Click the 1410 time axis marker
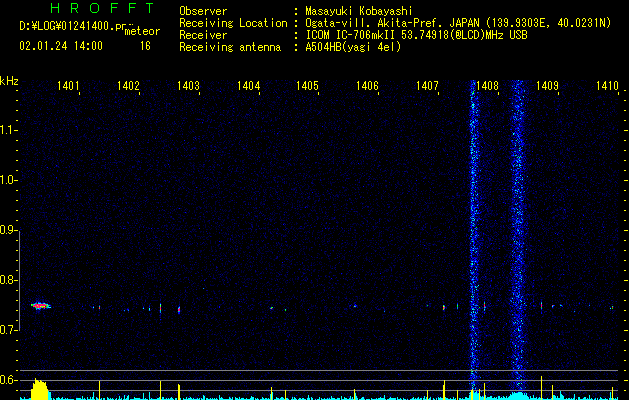 click(607, 85)
